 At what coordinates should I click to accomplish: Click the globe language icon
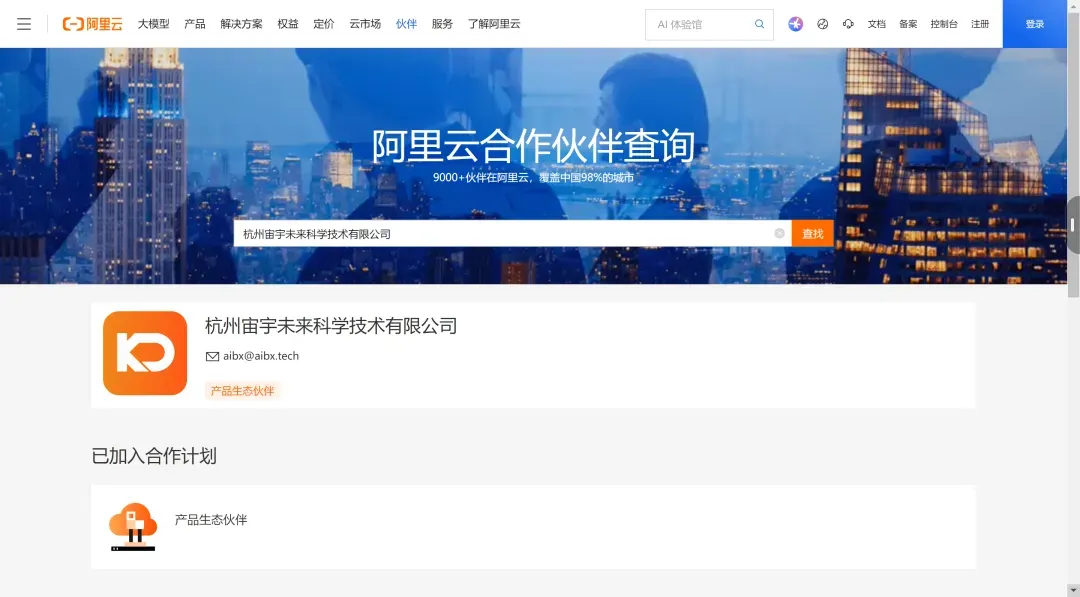click(822, 24)
